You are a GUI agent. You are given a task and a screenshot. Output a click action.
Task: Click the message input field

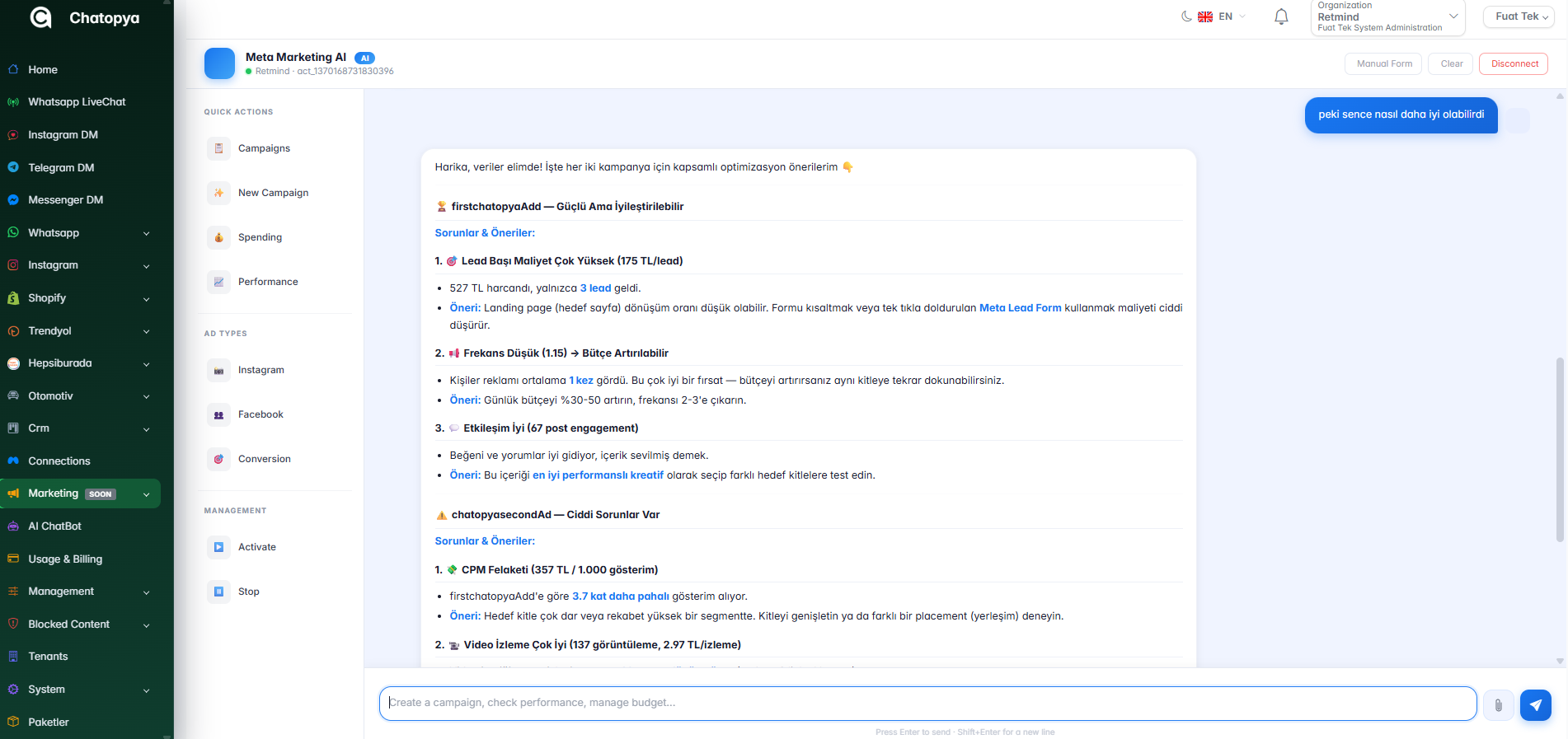927,704
